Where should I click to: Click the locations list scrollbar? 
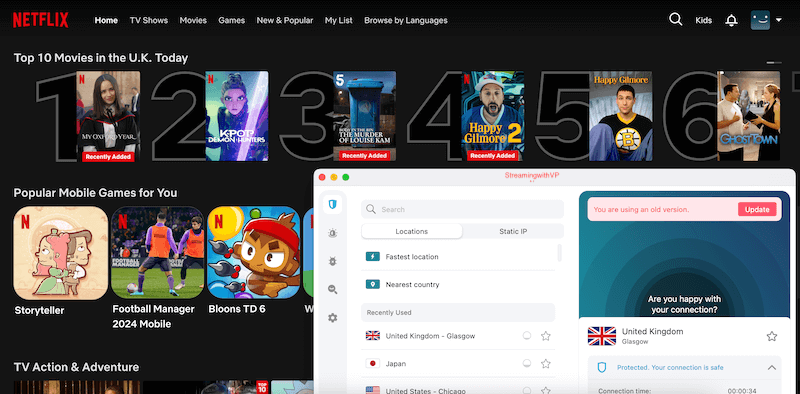point(559,253)
